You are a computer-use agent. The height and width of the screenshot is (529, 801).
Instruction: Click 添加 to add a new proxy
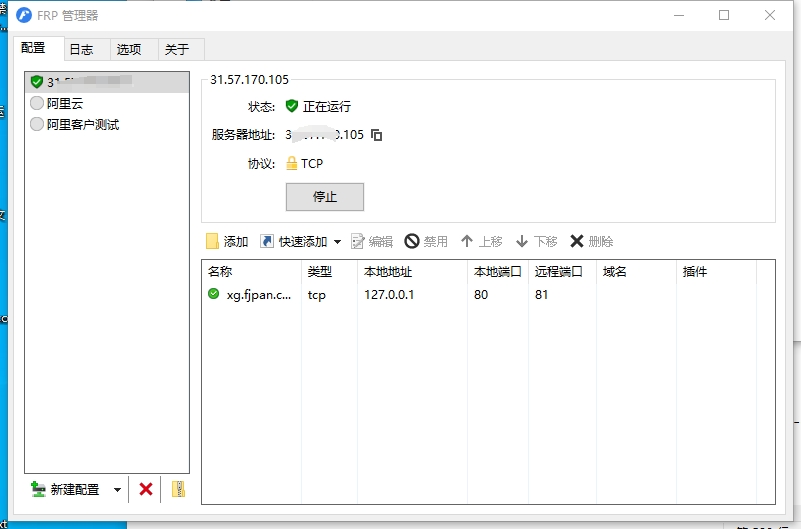(x=226, y=241)
